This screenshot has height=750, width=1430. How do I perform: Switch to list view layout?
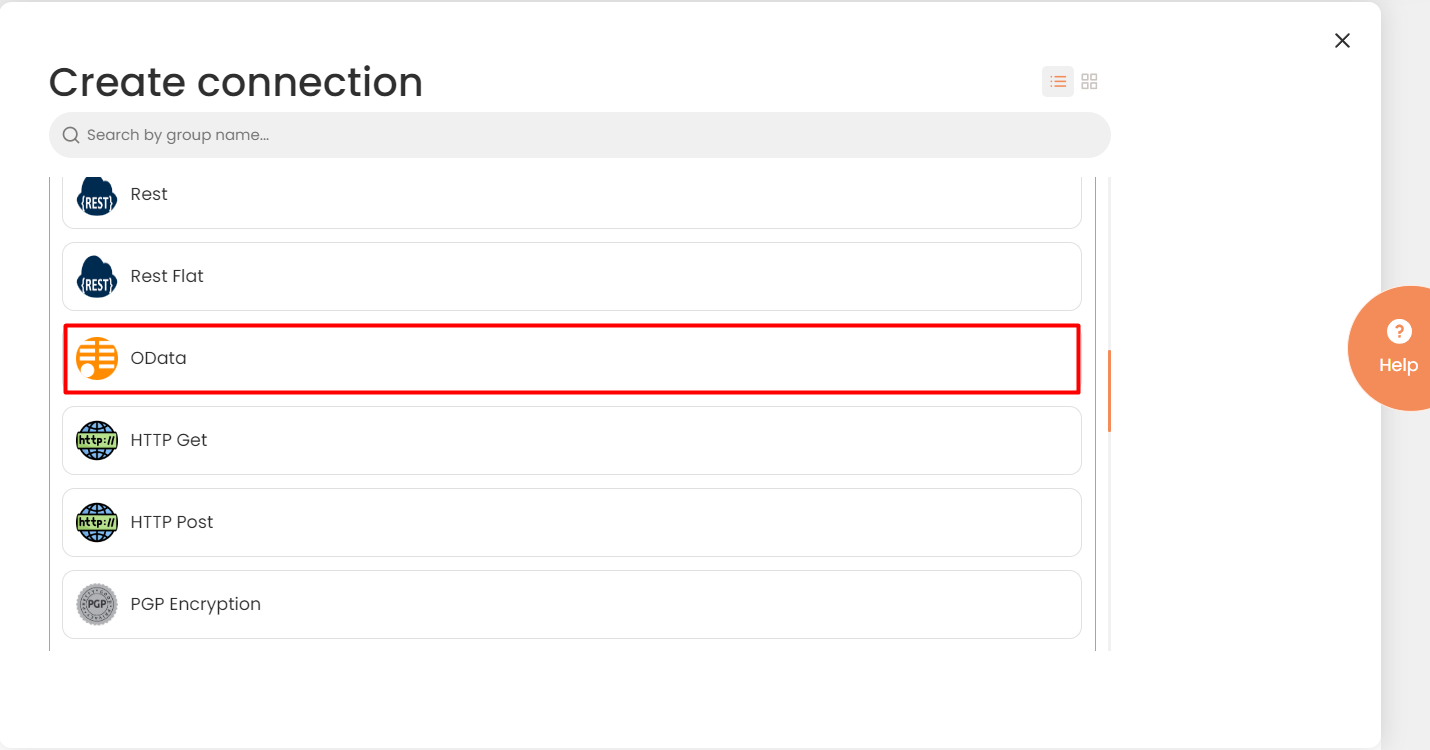point(1058,82)
